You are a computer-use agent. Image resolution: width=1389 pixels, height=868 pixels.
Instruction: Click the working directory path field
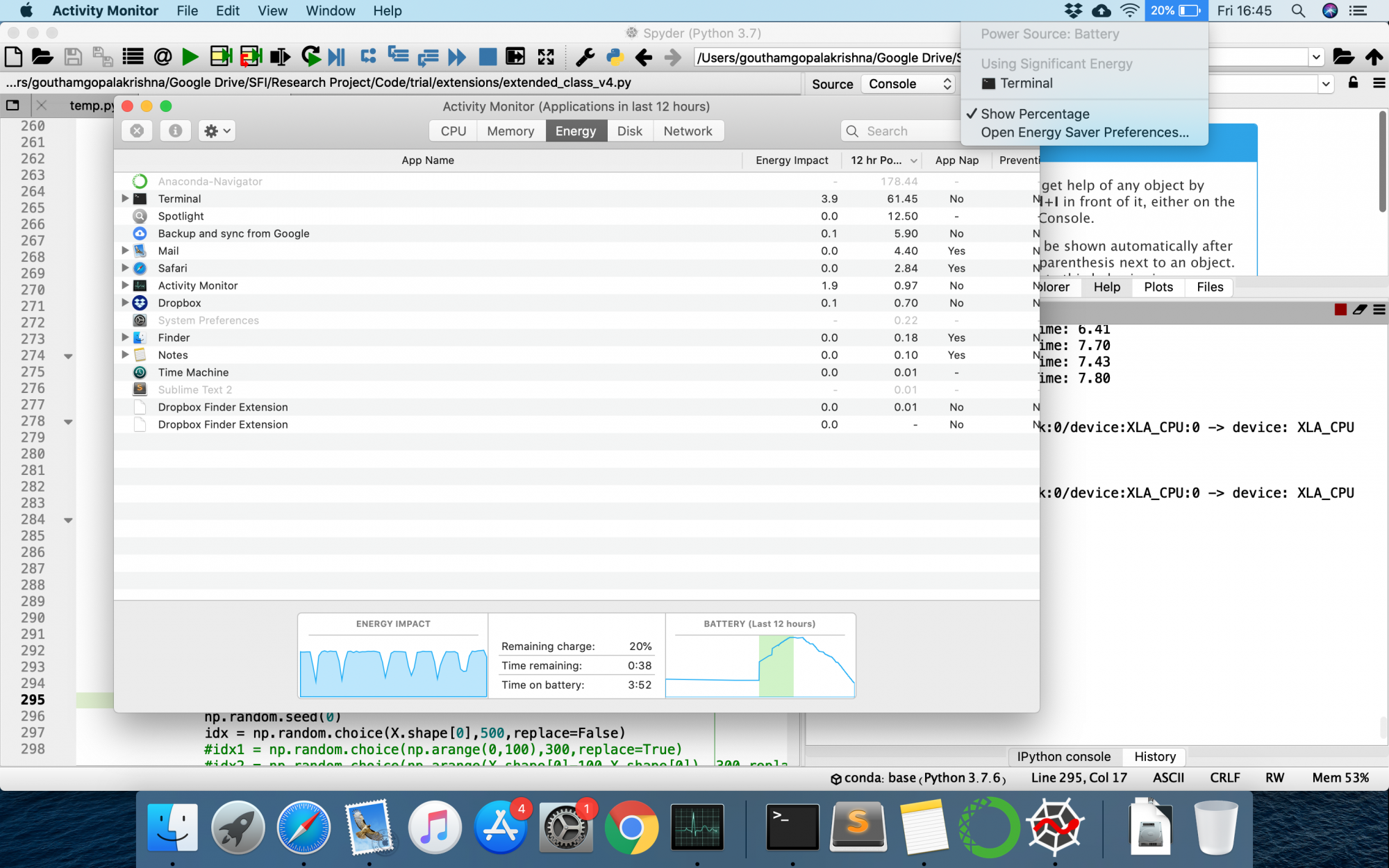(826, 57)
